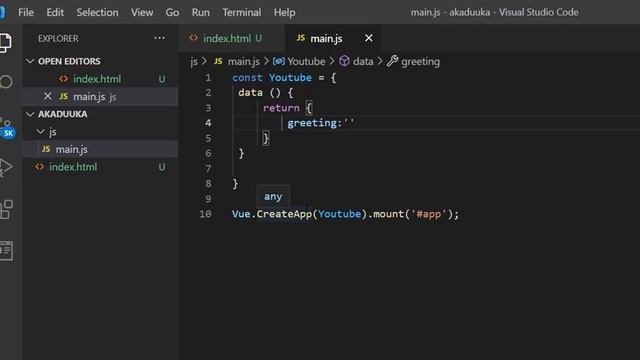This screenshot has width=640, height=360.
Task: Click the greeting wrench icon in breadcrumb
Action: [392, 61]
